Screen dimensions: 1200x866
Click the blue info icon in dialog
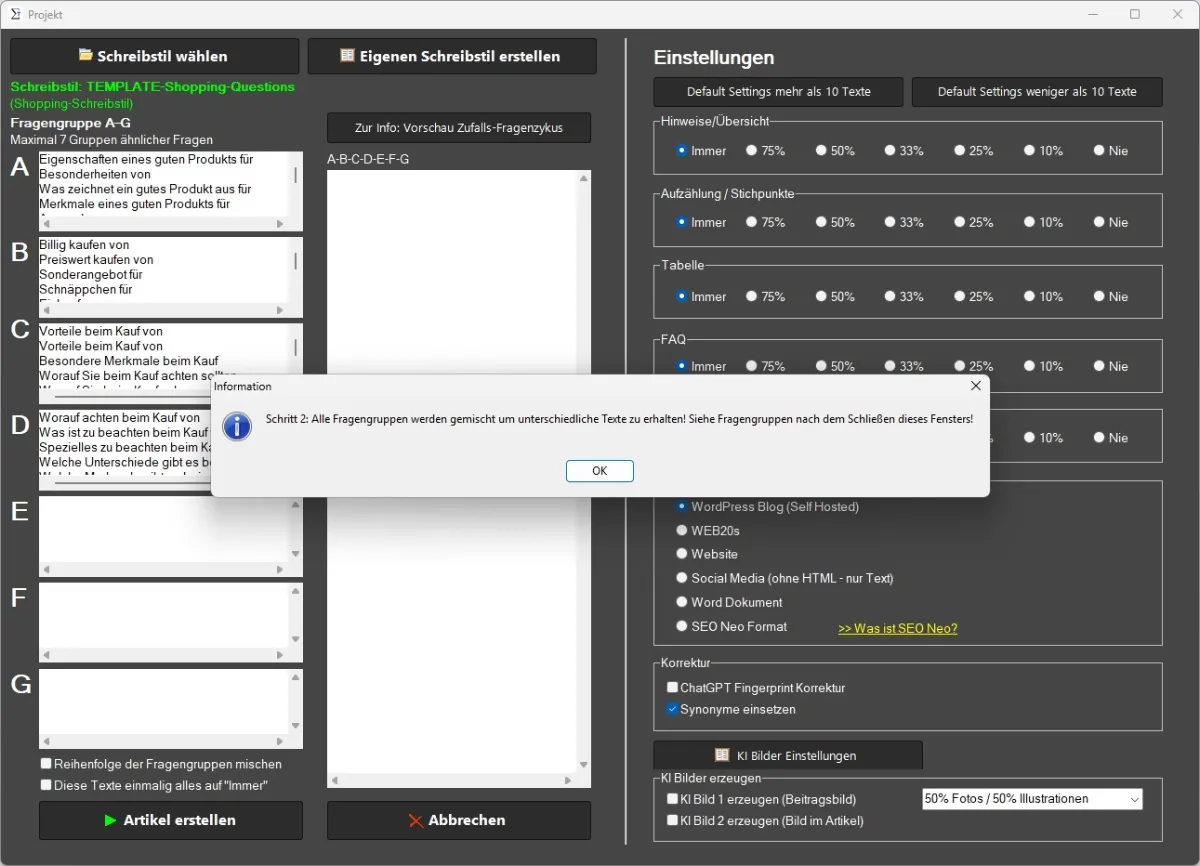(x=236, y=426)
